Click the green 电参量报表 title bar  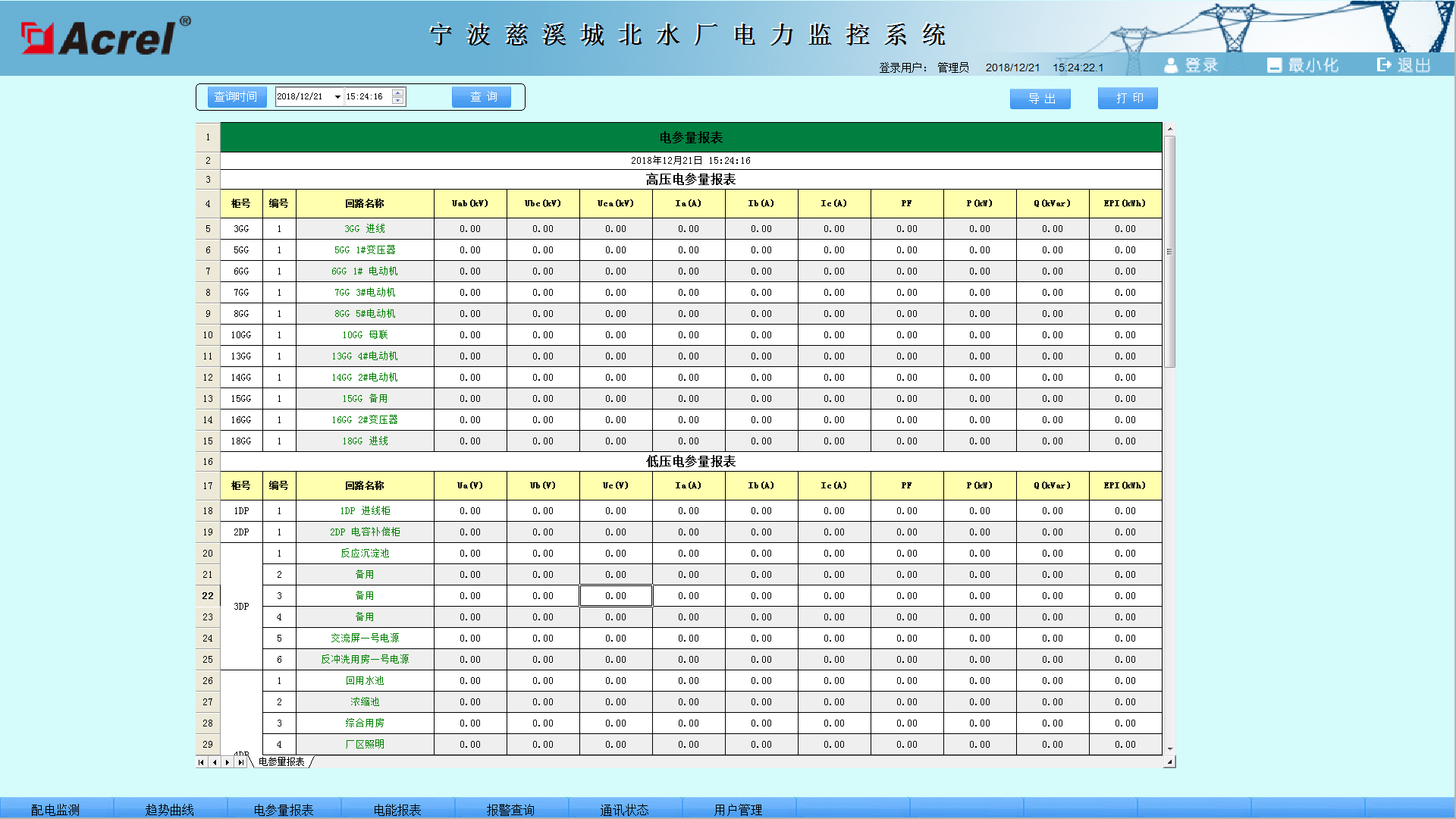tap(691, 137)
